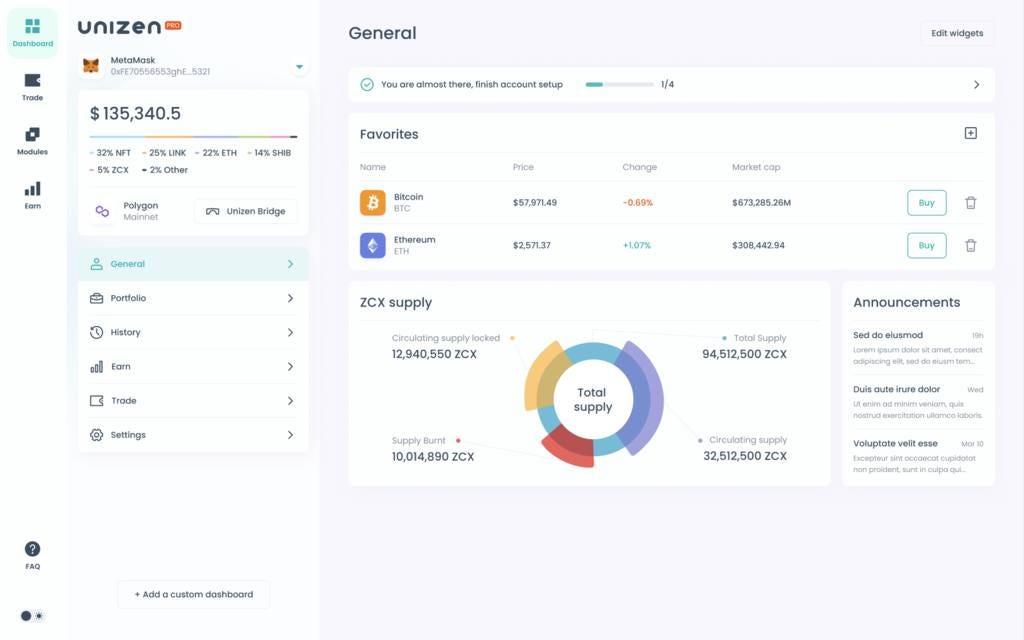The width and height of the screenshot is (1024, 640).
Task: Click the Polygon network icon
Action: (x=102, y=211)
